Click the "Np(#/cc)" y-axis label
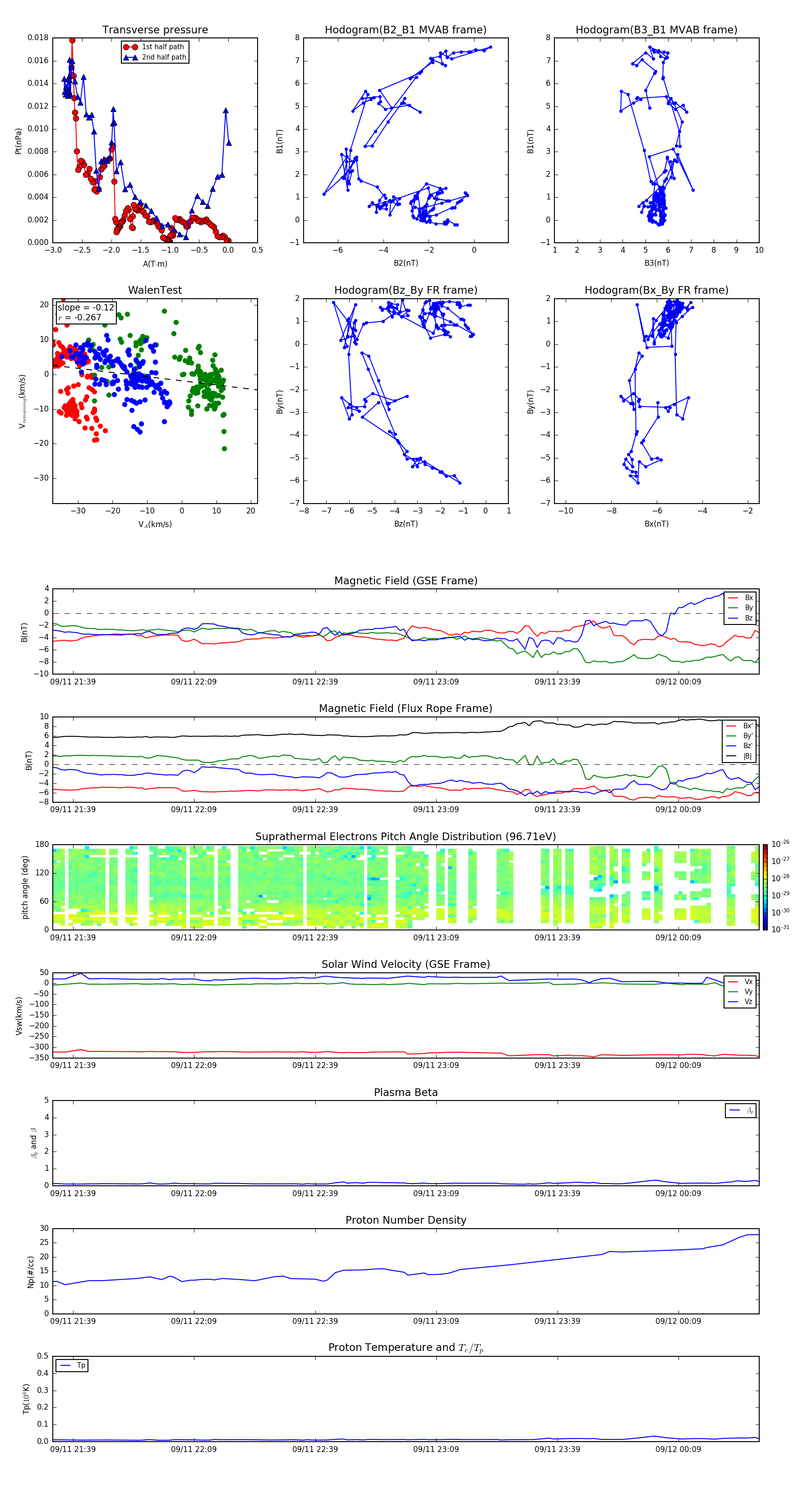Viewport: 812px width, 1489px height. coord(31,1272)
